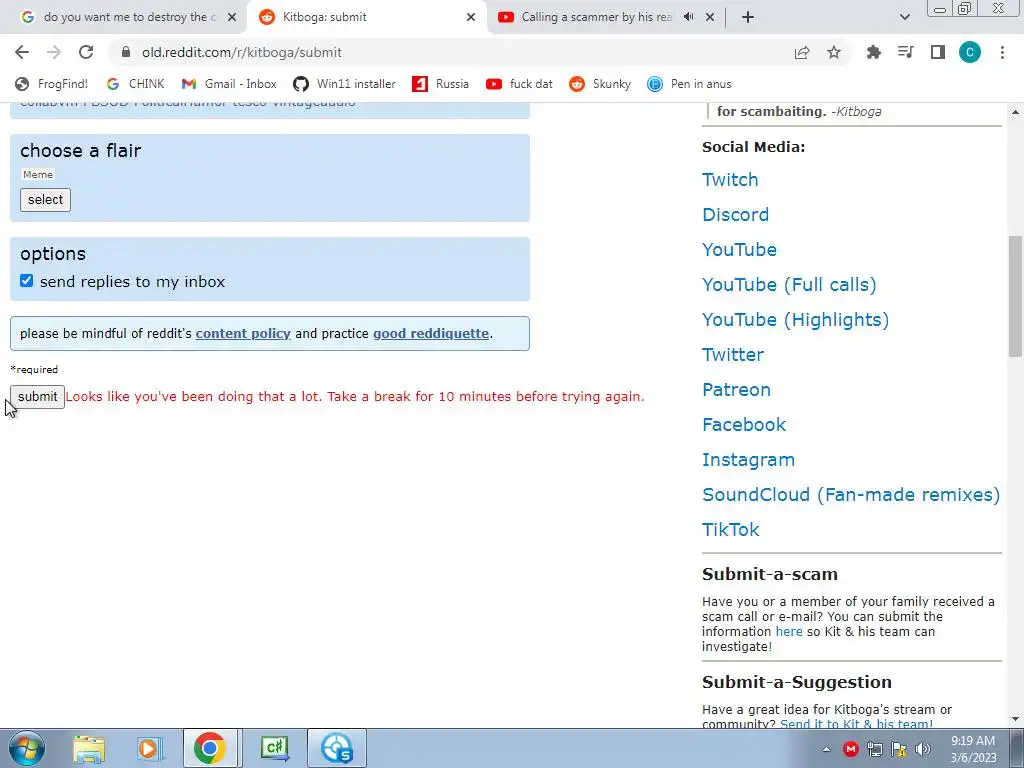Click the network tray icon
Viewport: 1024px width, 768px height.
(874, 749)
